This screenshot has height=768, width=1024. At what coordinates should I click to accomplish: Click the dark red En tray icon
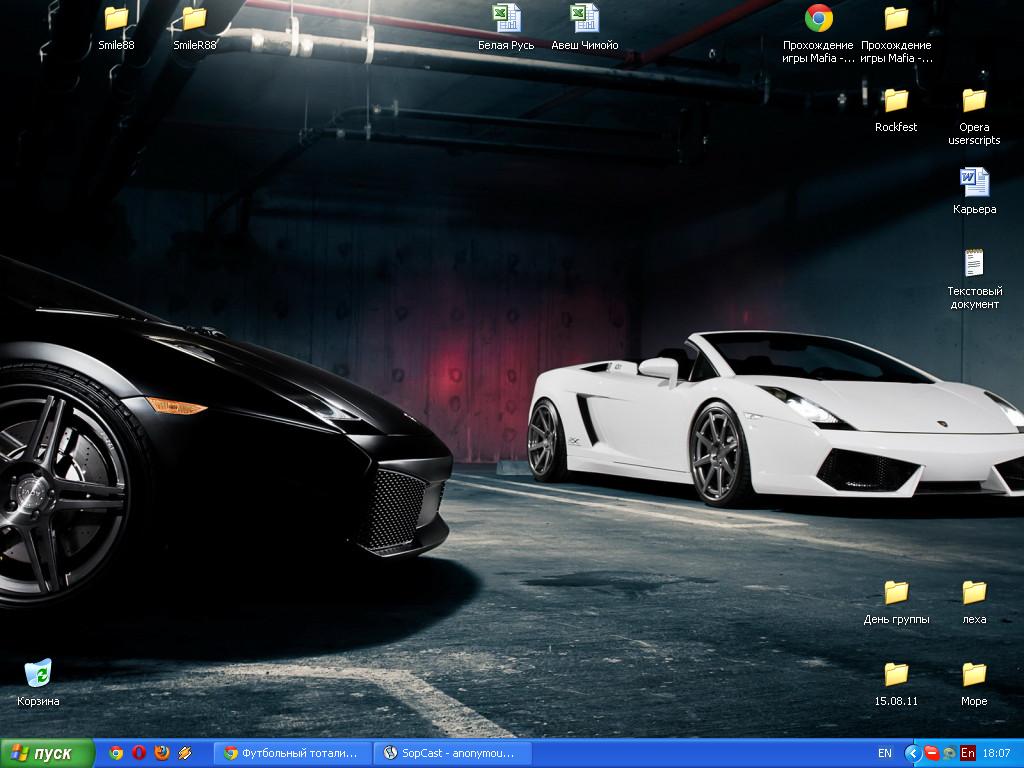point(968,753)
